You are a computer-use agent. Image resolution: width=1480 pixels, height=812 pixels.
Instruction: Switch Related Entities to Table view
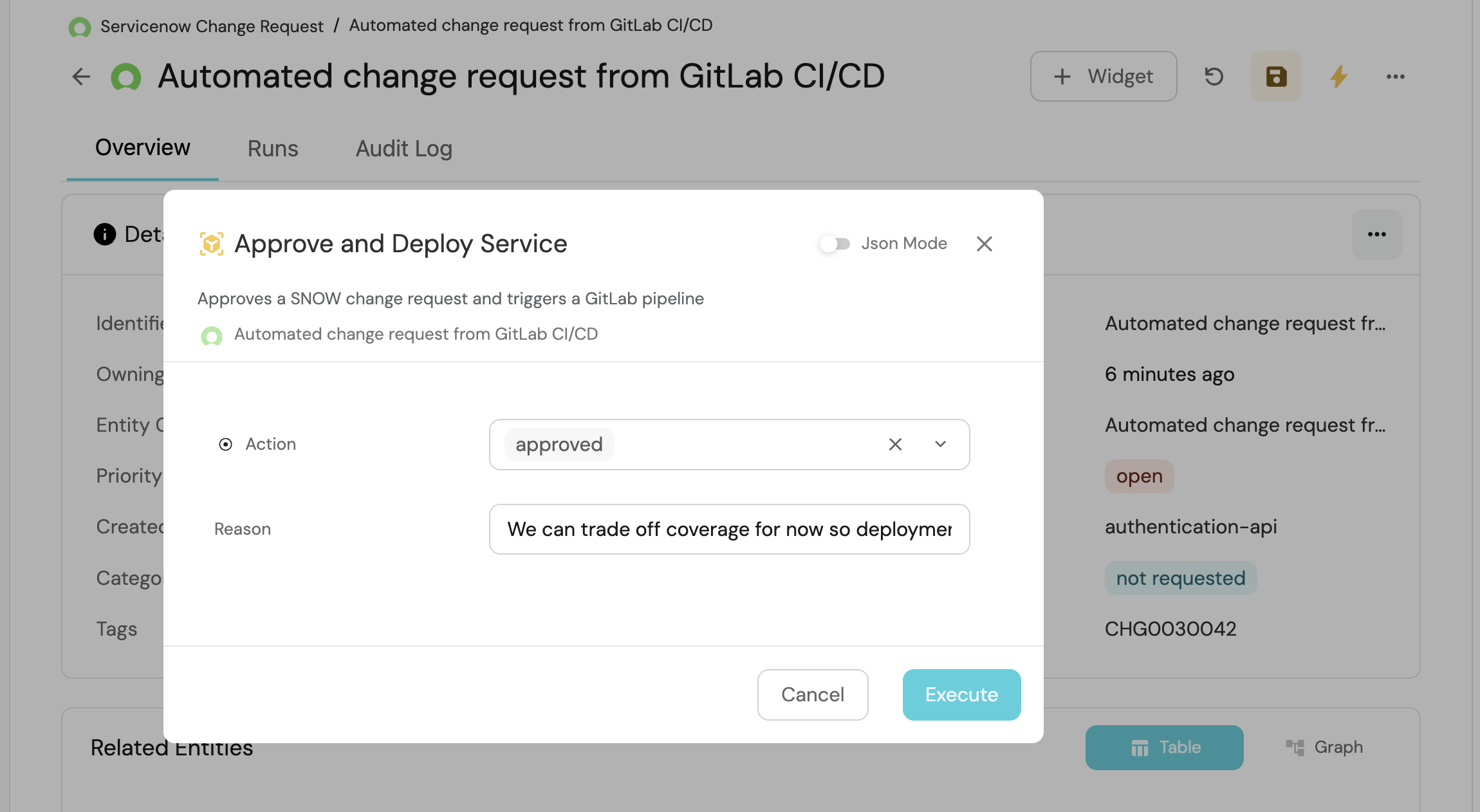point(1164,747)
